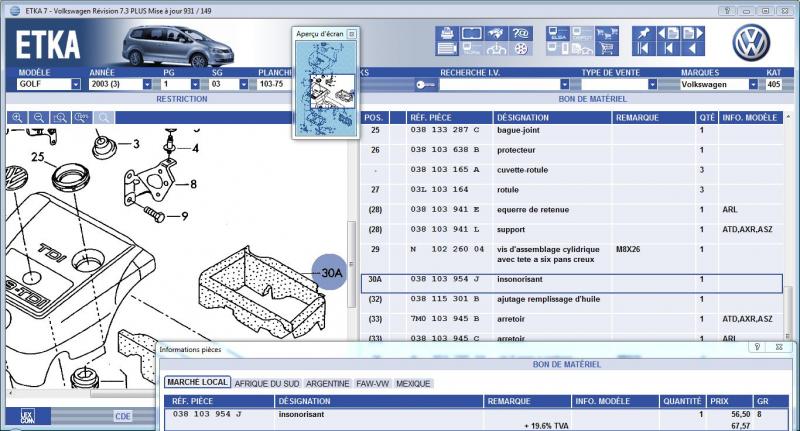This screenshot has width=800, height=431.
Task: Click help icon in Informations pièces window
Action: pos(757,347)
